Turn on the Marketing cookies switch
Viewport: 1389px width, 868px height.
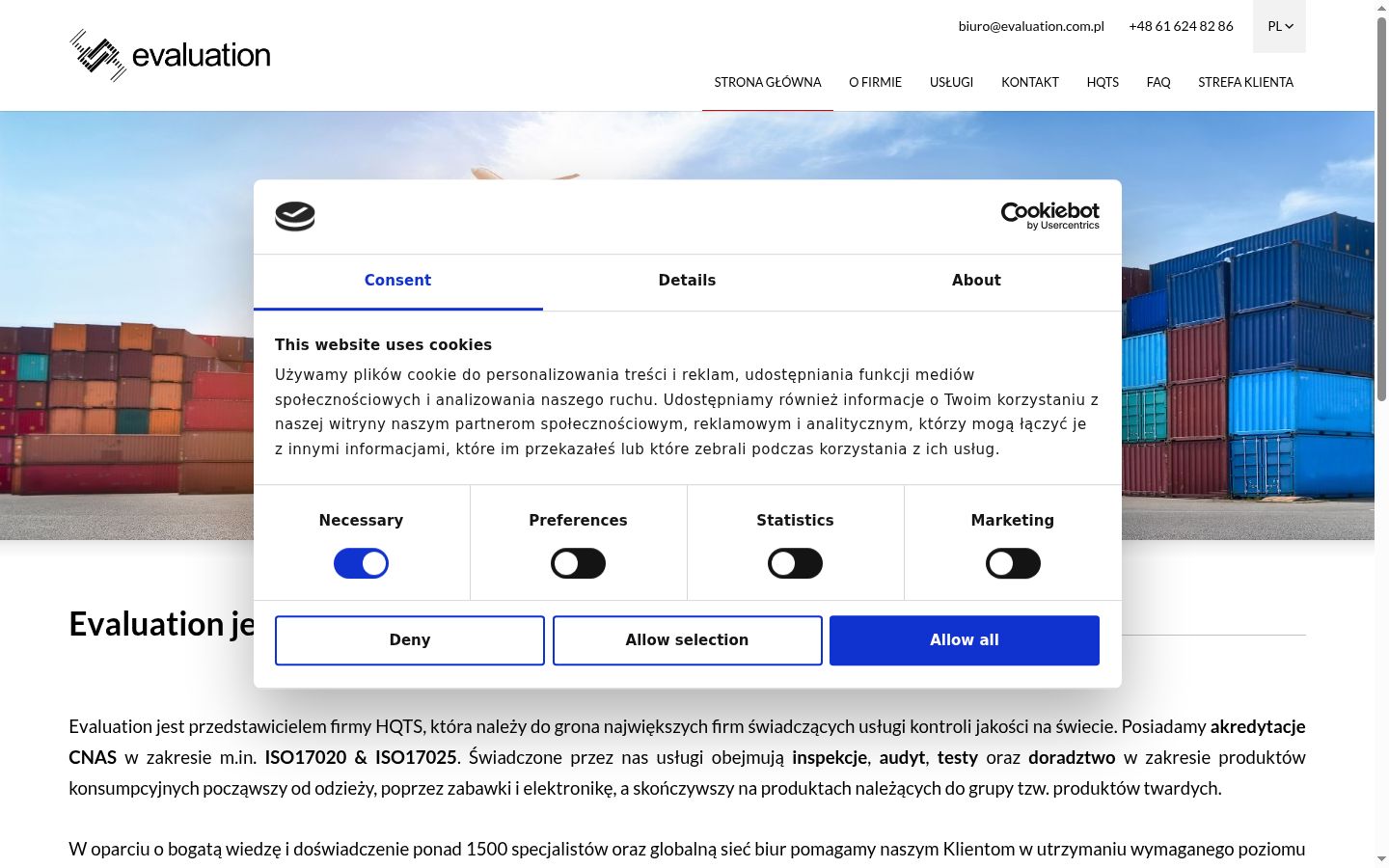pyautogui.click(x=1013, y=563)
